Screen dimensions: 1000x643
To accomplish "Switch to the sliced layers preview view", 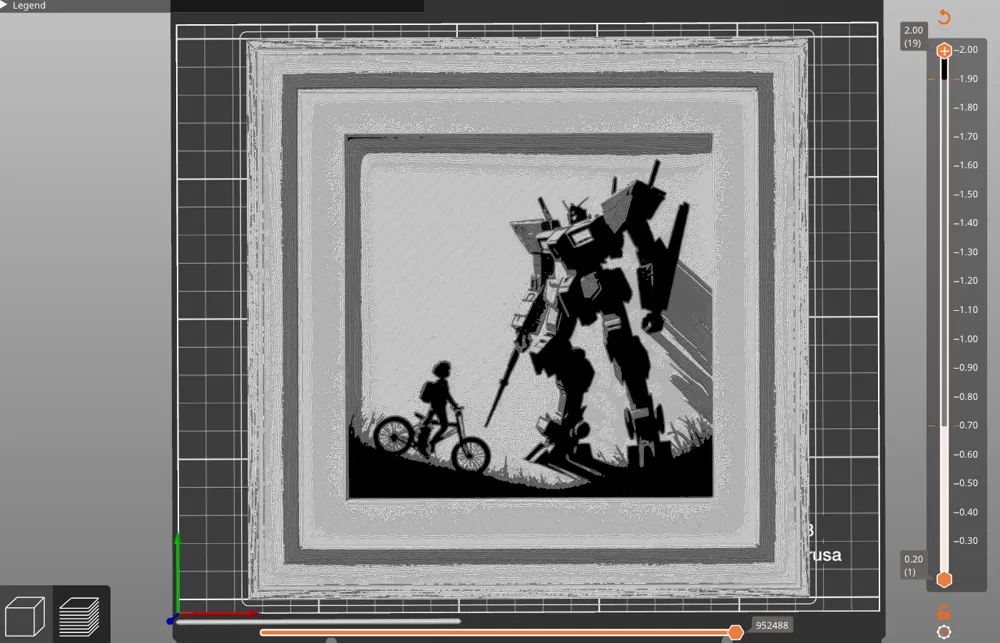I will 80,616.
